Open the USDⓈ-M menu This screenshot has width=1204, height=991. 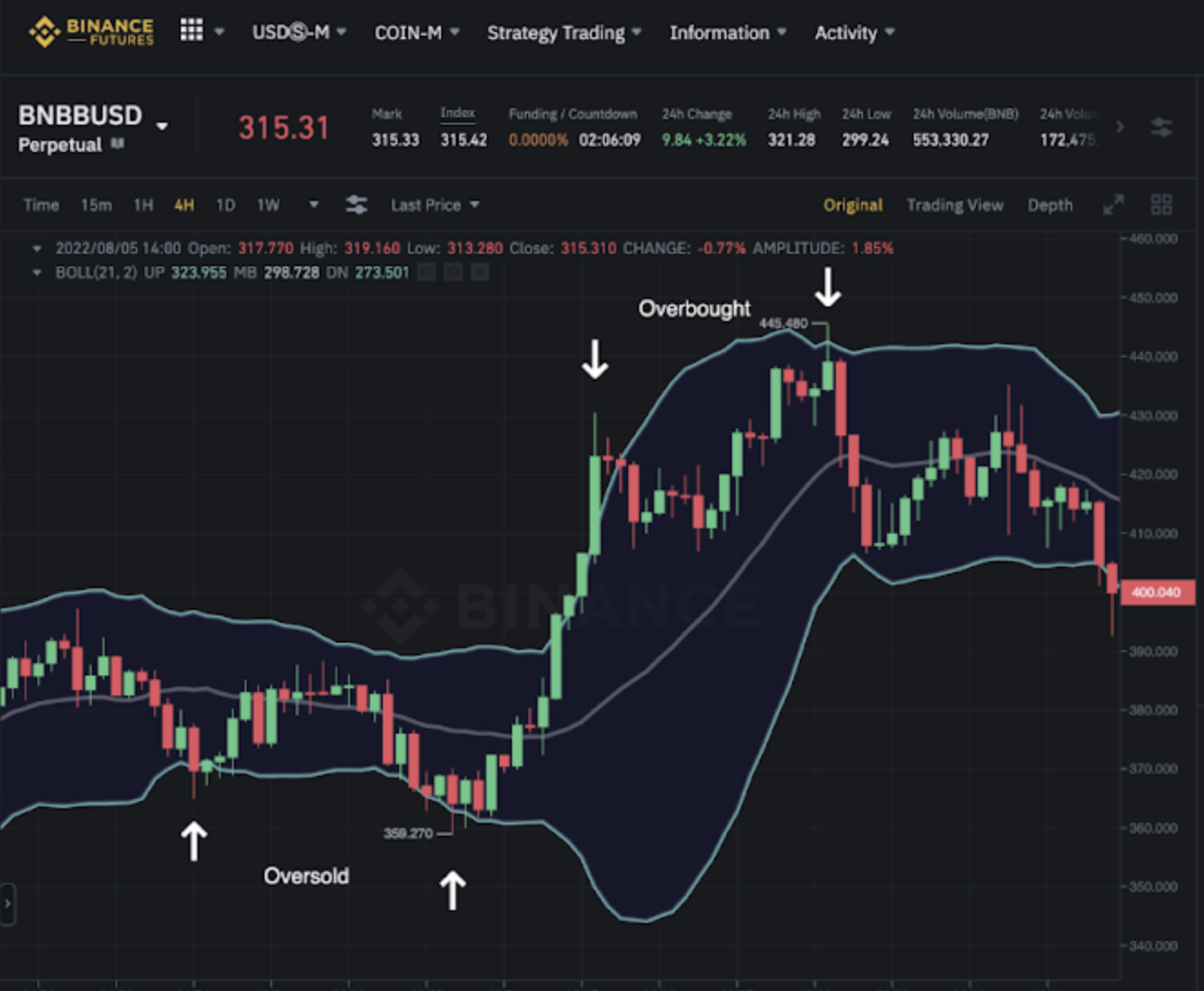click(x=299, y=32)
